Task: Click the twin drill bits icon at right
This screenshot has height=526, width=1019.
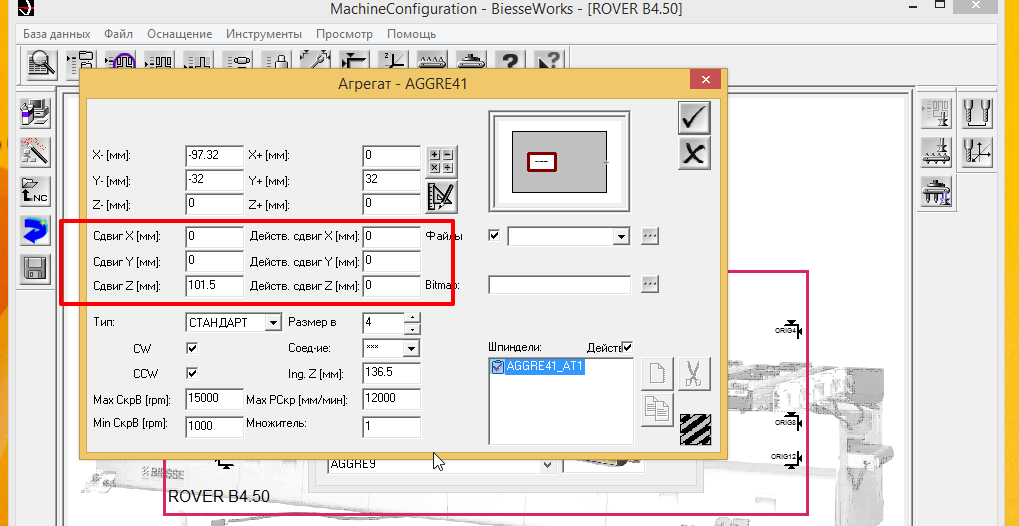Action: (x=976, y=114)
